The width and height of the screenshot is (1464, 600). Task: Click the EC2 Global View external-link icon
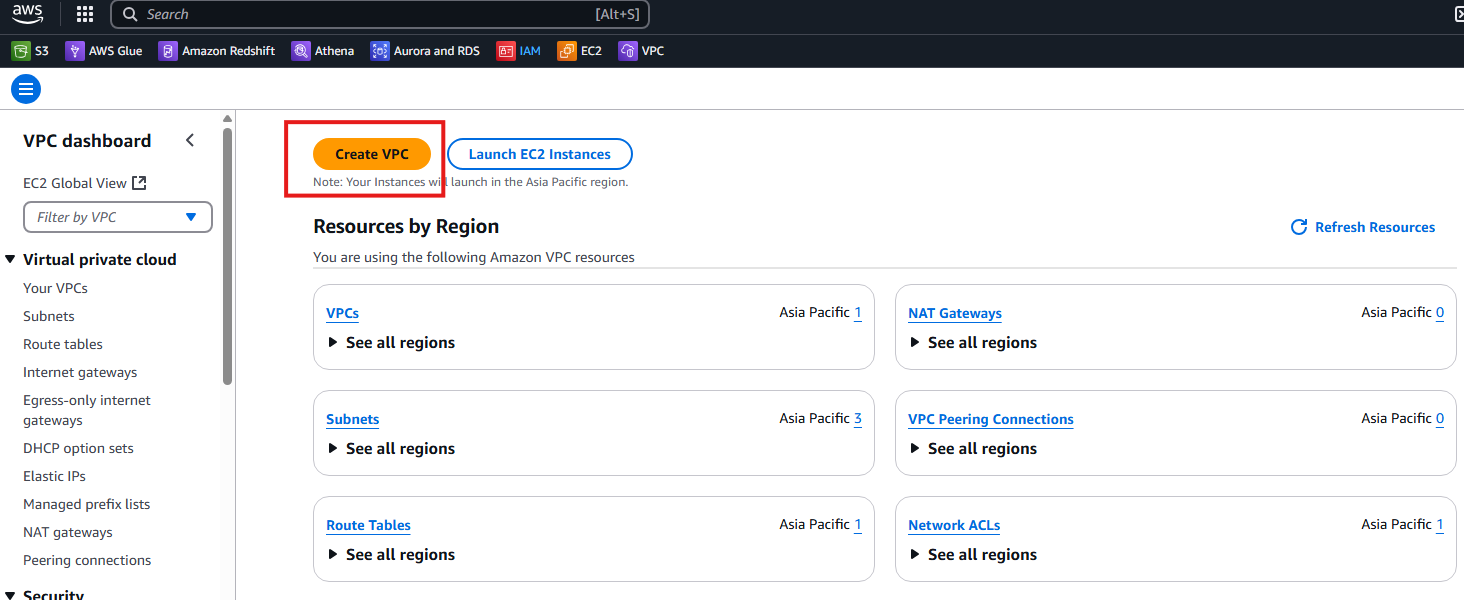[139, 183]
